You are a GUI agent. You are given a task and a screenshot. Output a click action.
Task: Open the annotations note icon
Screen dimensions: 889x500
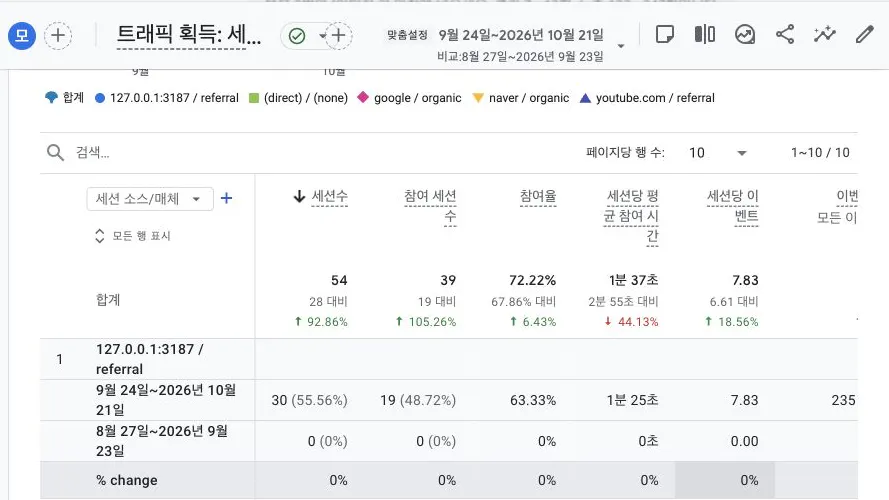664,35
